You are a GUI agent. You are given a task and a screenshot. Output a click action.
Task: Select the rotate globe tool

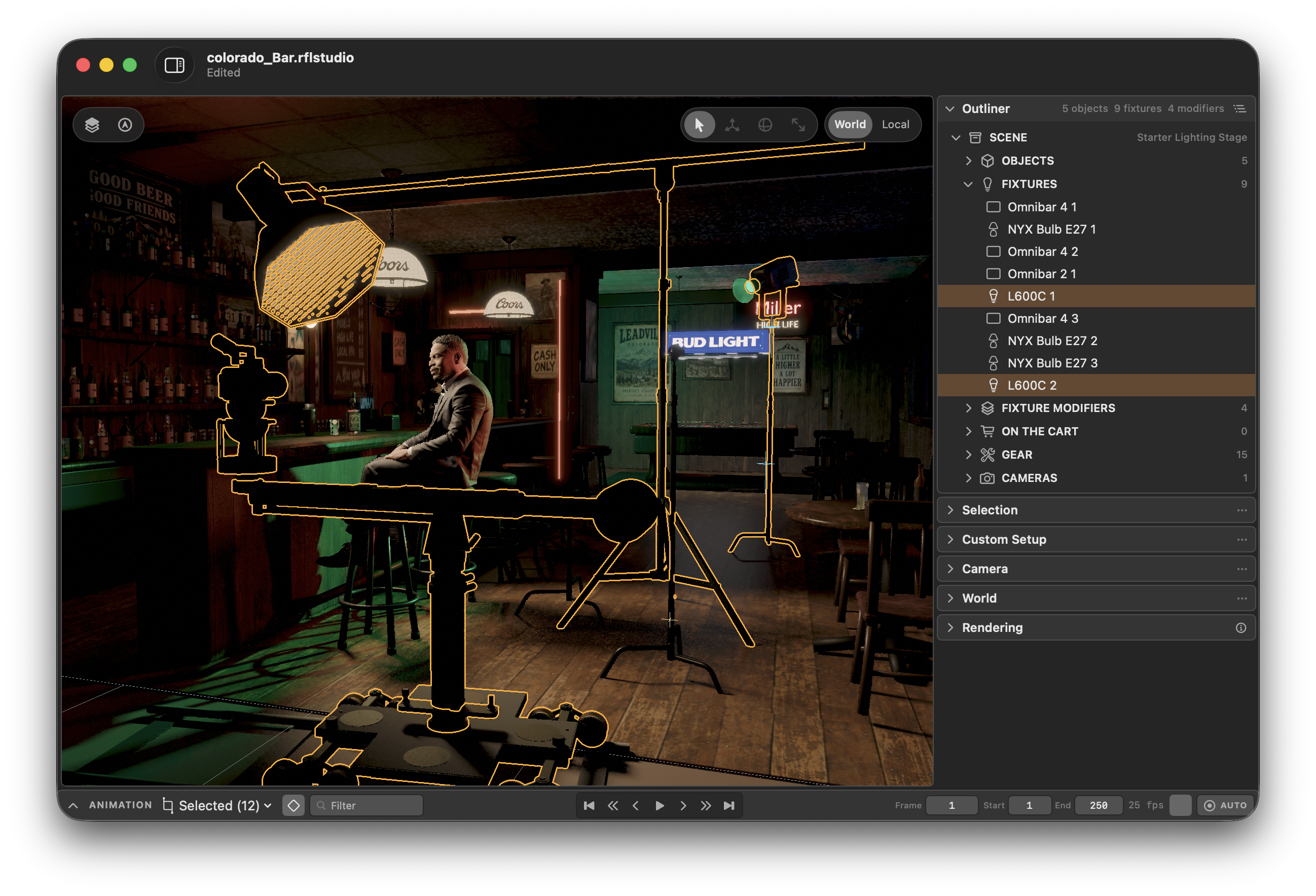765,125
